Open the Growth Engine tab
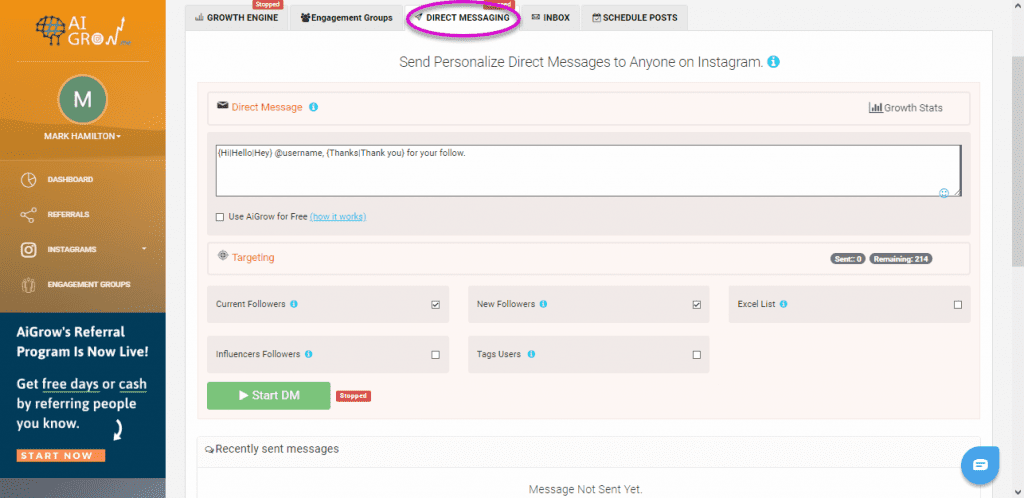The height and width of the screenshot is (498, 1024). [236, 18]
